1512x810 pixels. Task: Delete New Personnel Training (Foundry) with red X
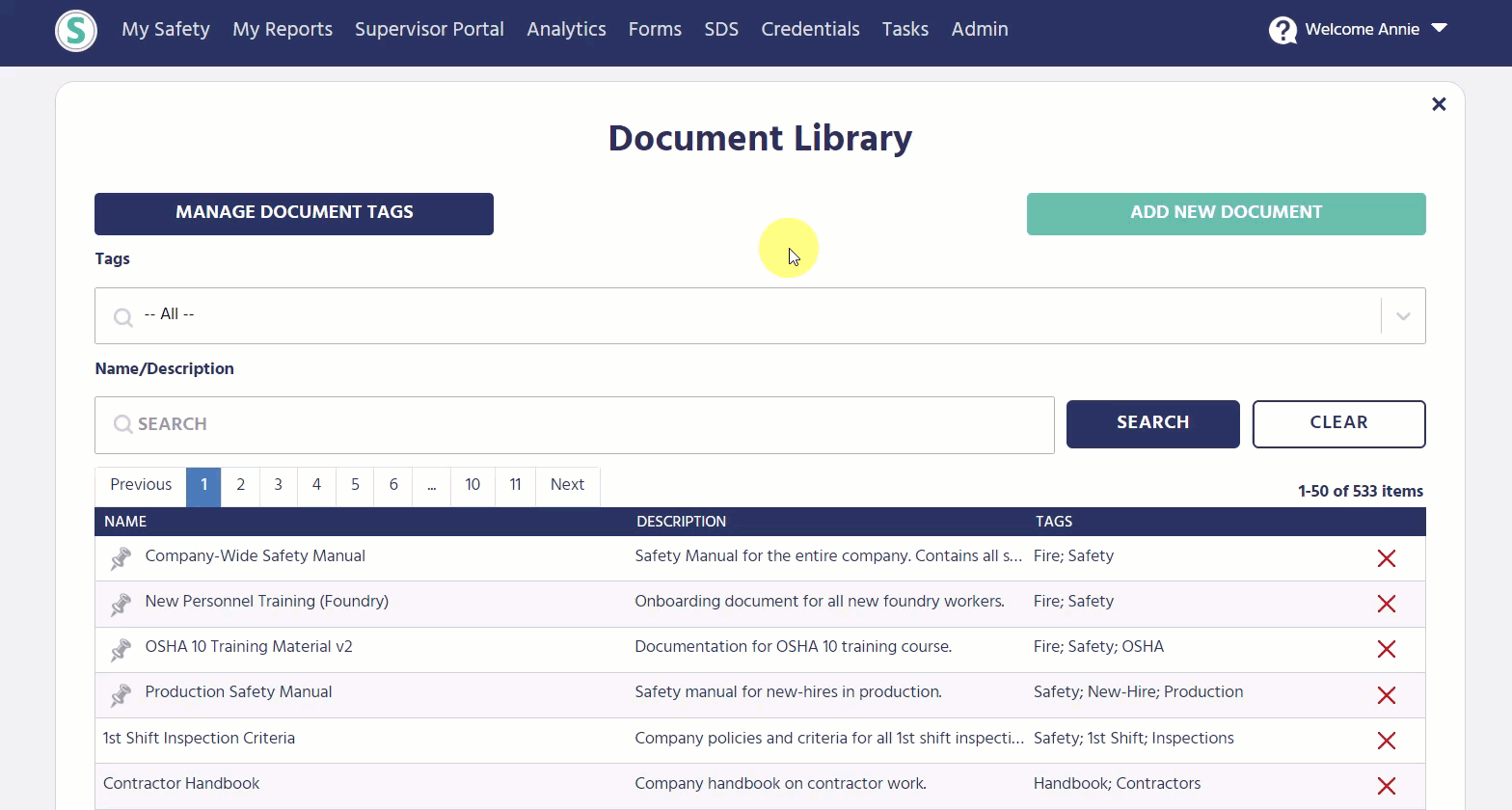tap(1387, 604)
